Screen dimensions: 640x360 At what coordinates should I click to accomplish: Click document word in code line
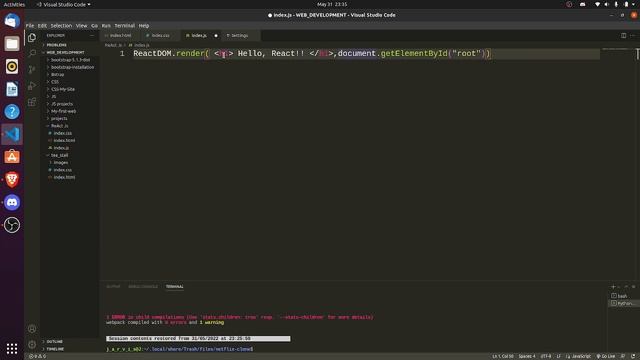tap(356, 53)
